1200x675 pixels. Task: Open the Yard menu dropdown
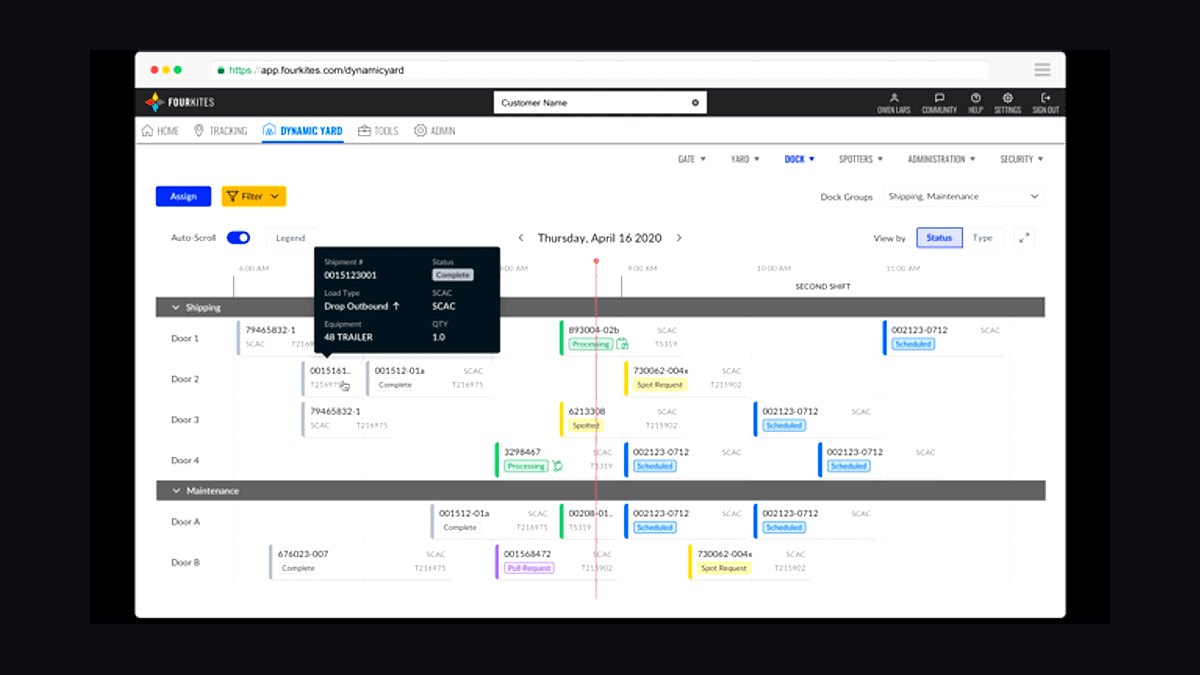746,159
